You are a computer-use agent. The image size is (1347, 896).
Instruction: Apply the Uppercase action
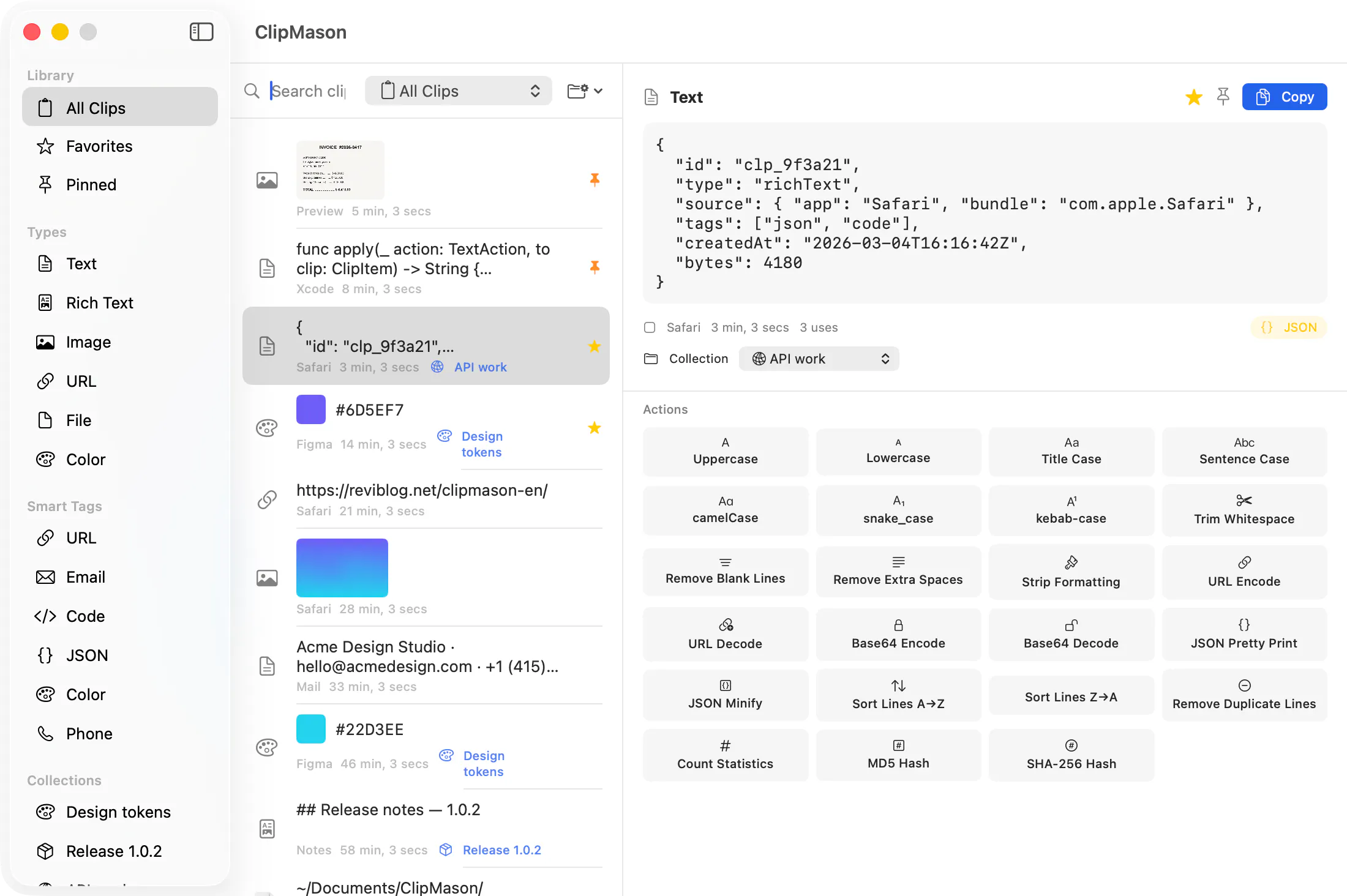[726, 452]
